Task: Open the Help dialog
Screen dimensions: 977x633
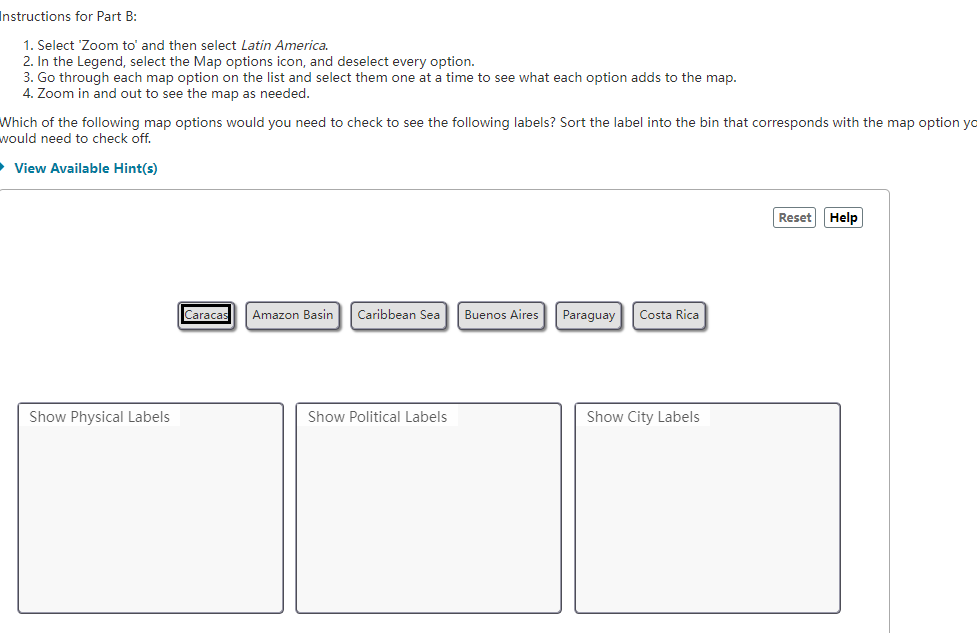Action: 842,217
